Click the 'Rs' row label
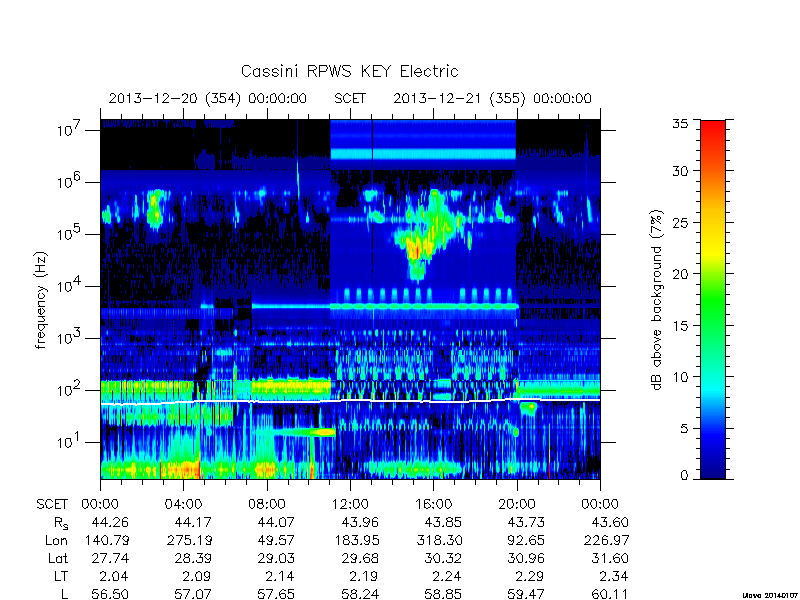This screenshot has width=800, height=600. pos(61,523)
